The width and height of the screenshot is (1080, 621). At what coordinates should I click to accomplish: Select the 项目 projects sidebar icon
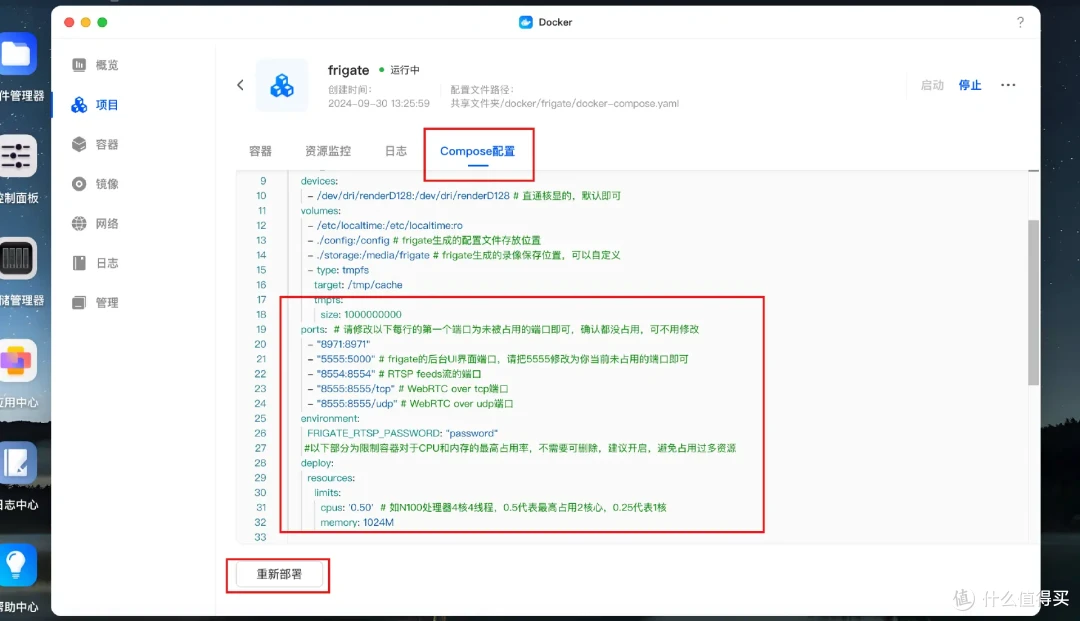[x=79, y=105]
